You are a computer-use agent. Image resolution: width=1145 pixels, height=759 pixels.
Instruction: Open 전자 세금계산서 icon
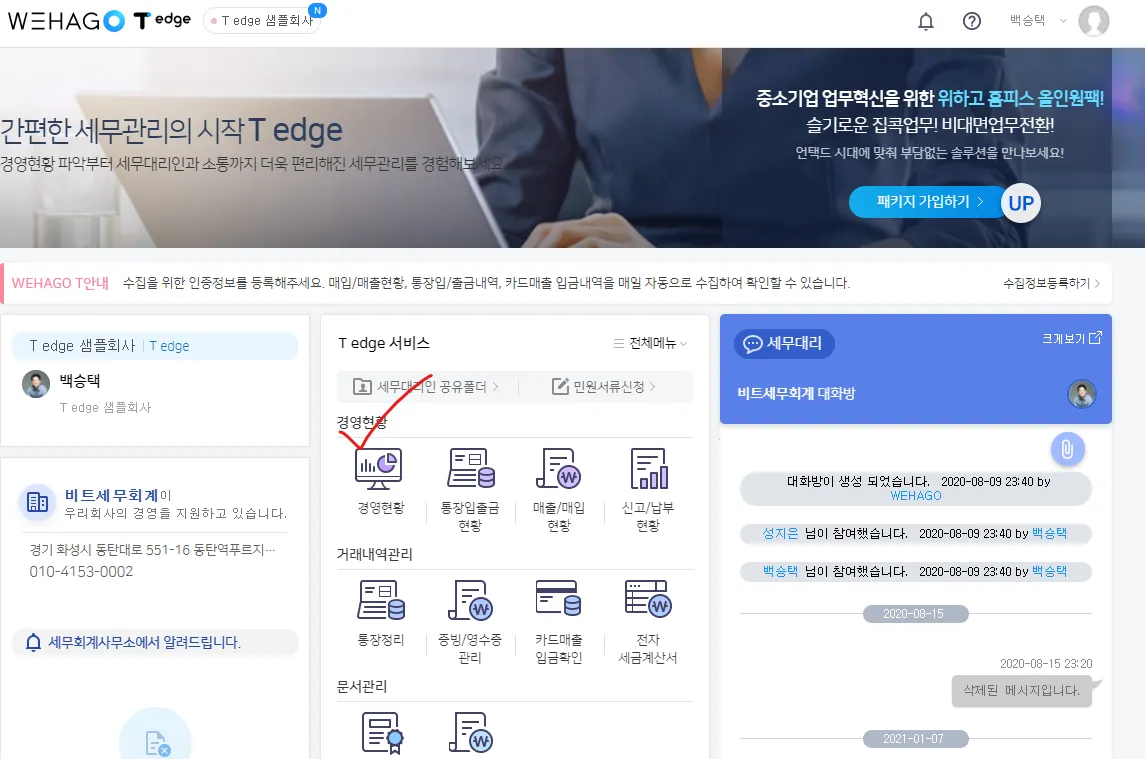(648, 599)
